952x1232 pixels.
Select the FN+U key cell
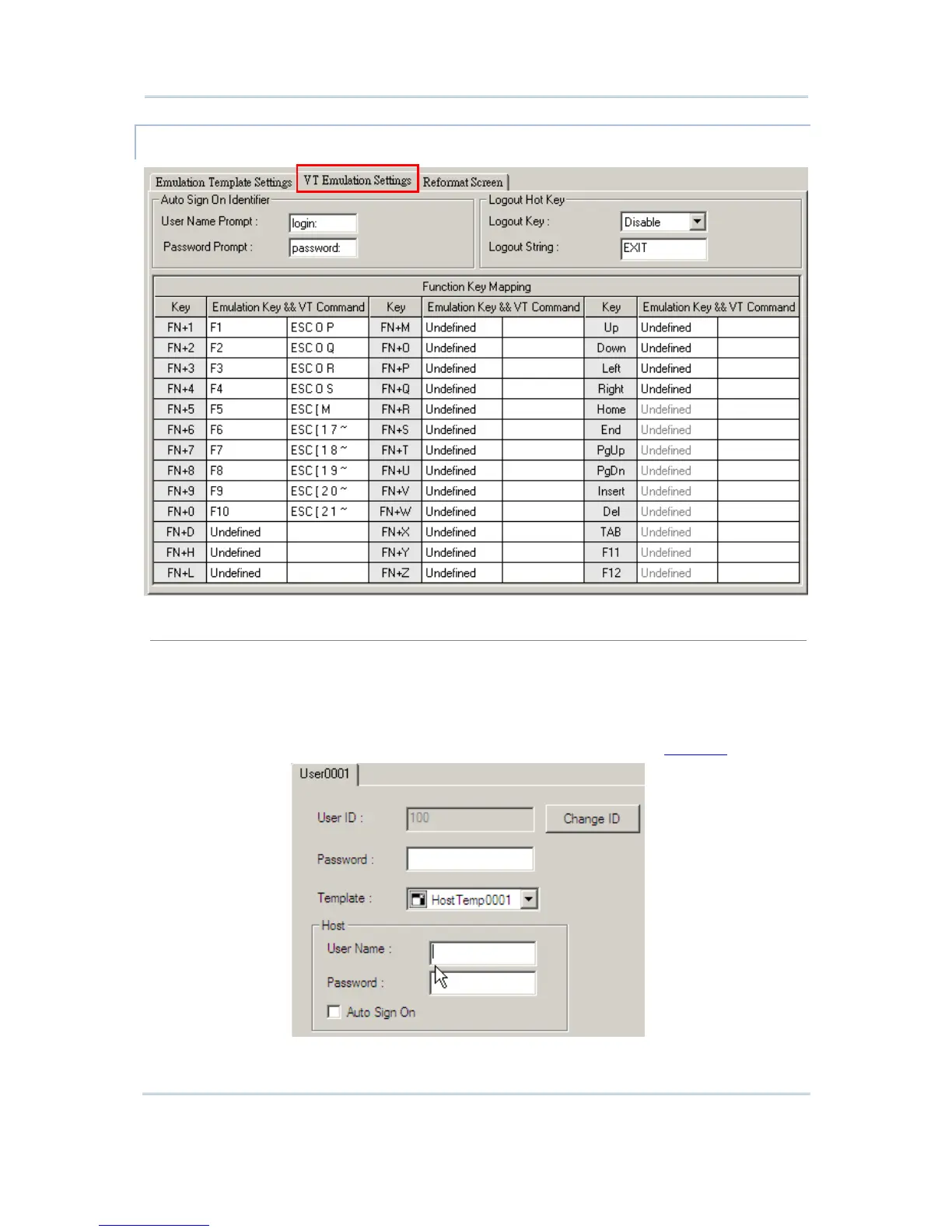click(x=395, y=471)
